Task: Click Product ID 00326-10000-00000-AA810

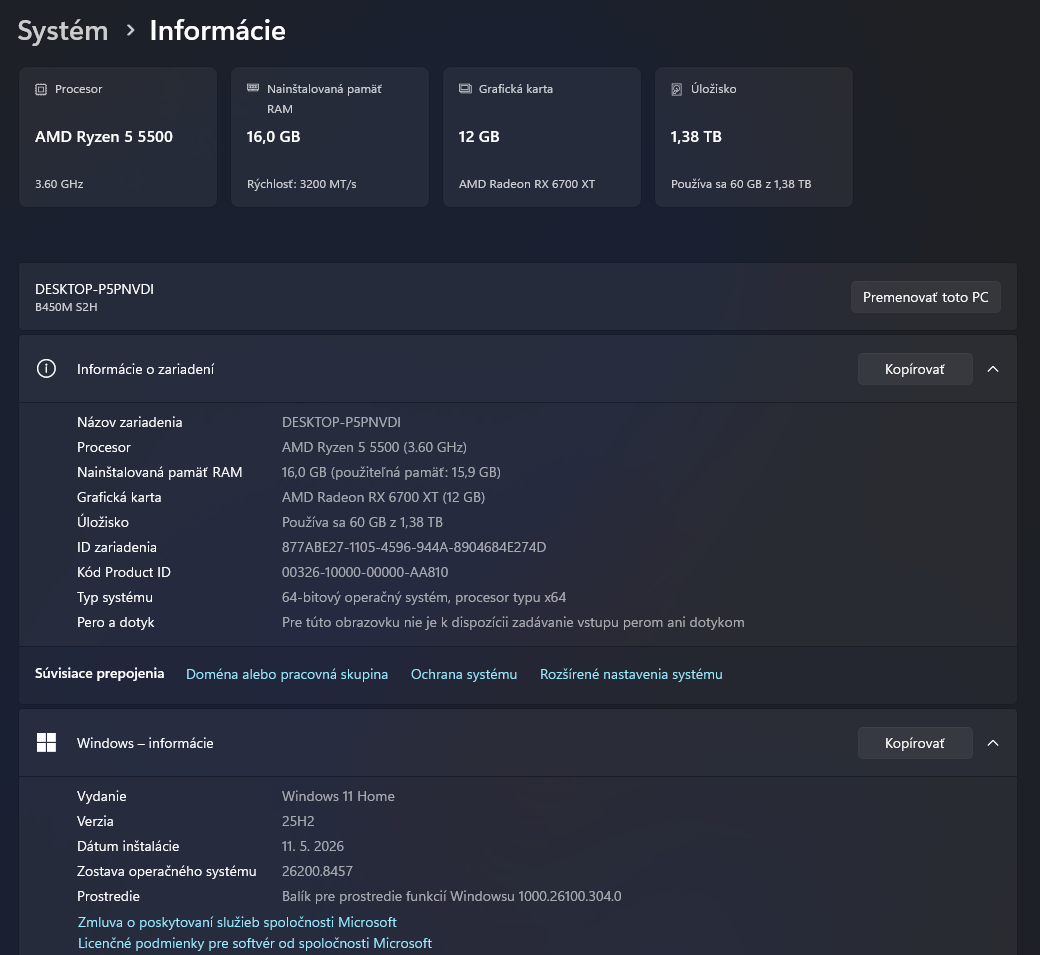Action: point(365,572)
